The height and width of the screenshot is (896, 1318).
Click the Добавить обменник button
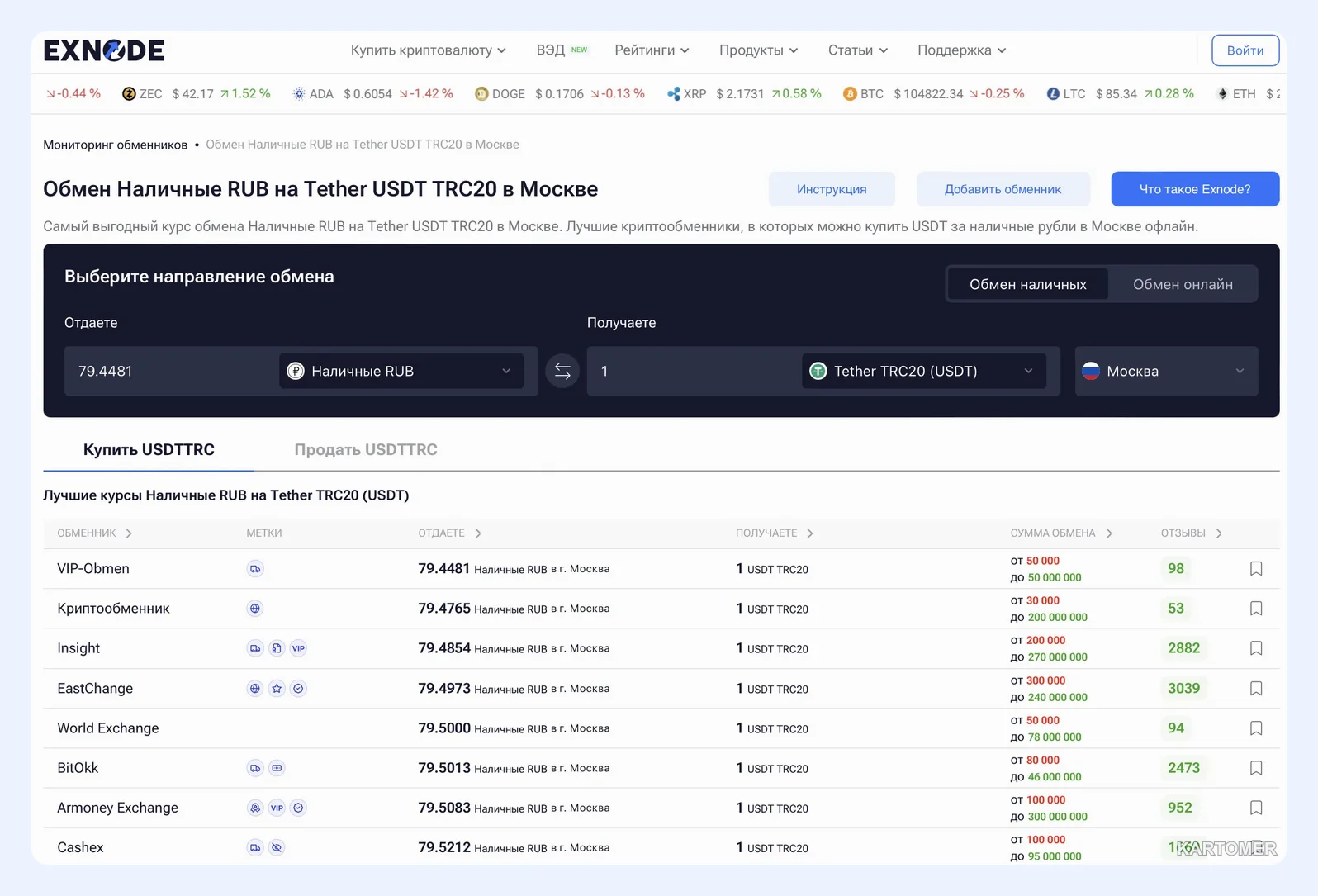1003,189
